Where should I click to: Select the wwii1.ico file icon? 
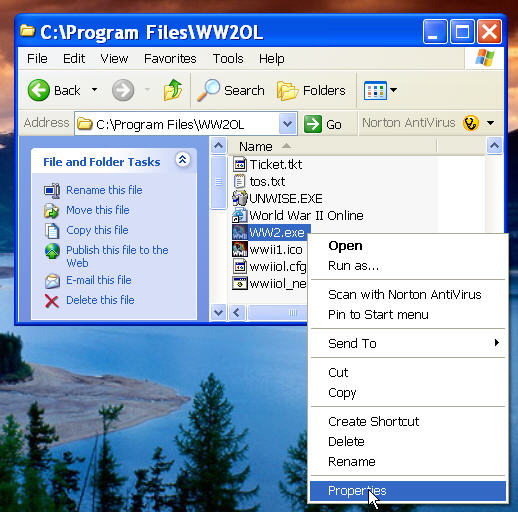pyautogui.click(x=240, y=249)
